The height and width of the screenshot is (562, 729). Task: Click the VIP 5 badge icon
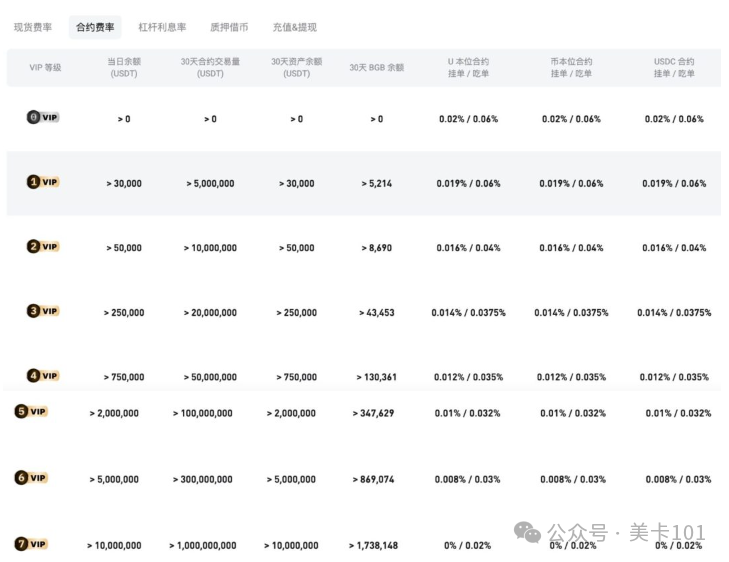pos(31,411)
